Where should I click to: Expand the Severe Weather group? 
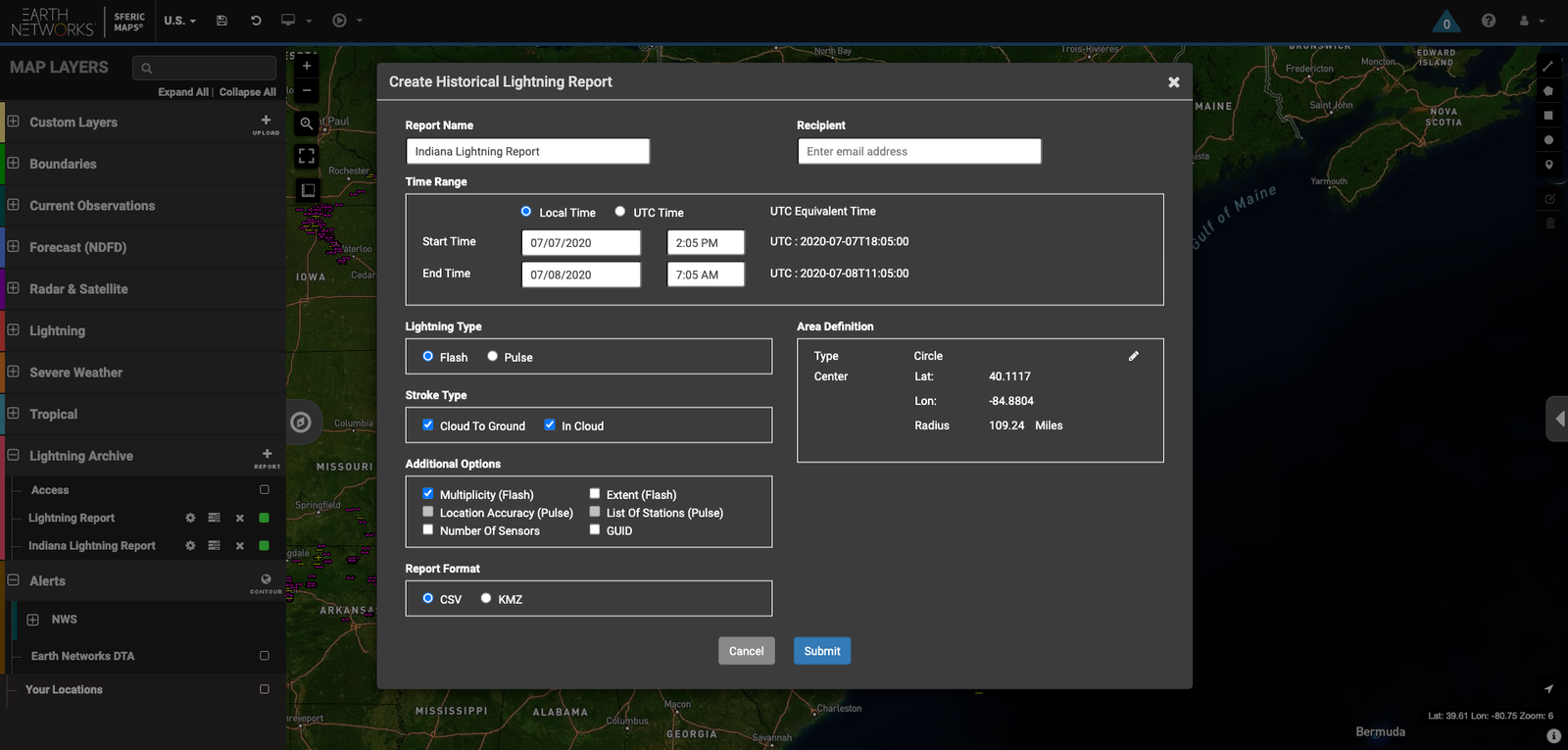[x=14, y=372]
